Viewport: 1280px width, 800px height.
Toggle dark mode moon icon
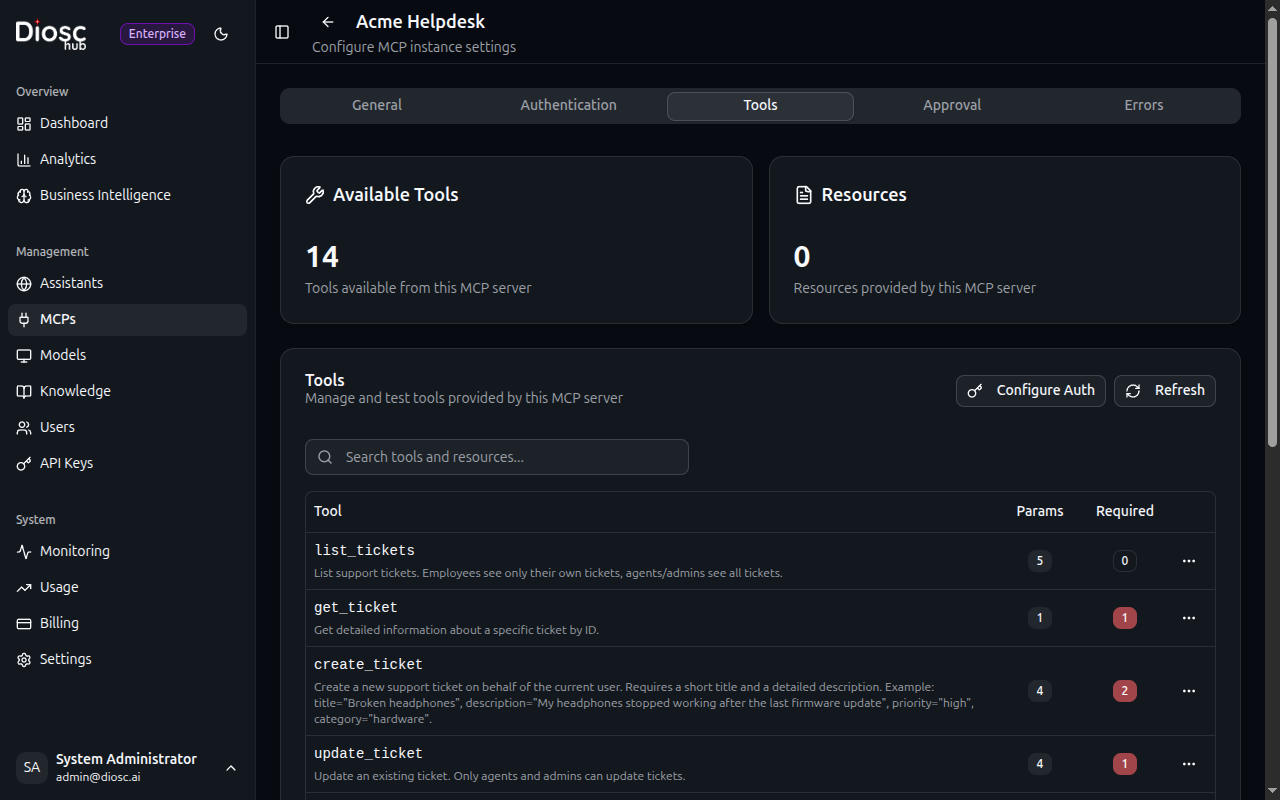point(221,34)
